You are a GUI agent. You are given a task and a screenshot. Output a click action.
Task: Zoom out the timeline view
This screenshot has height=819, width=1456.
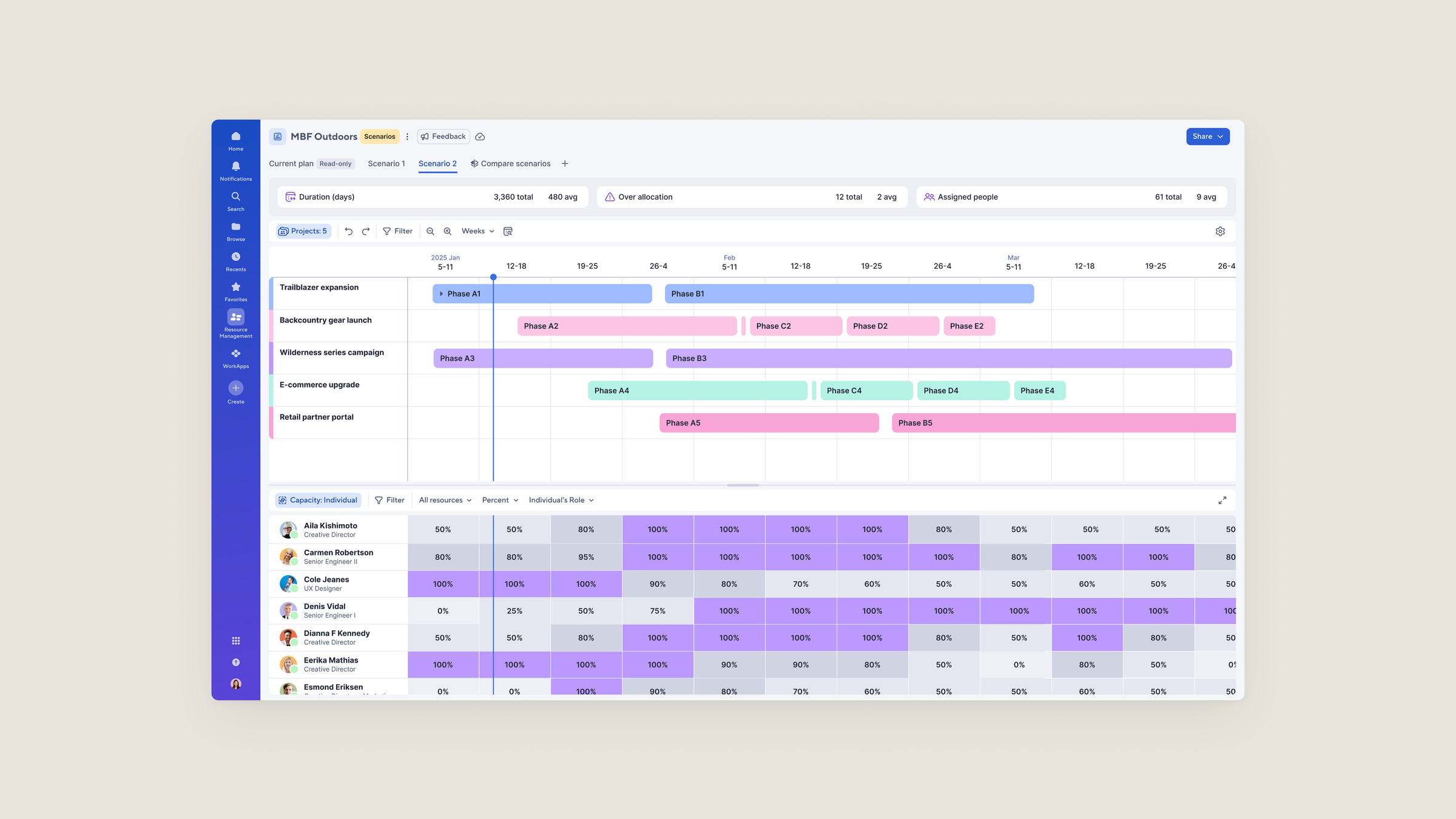pos(430,231)
